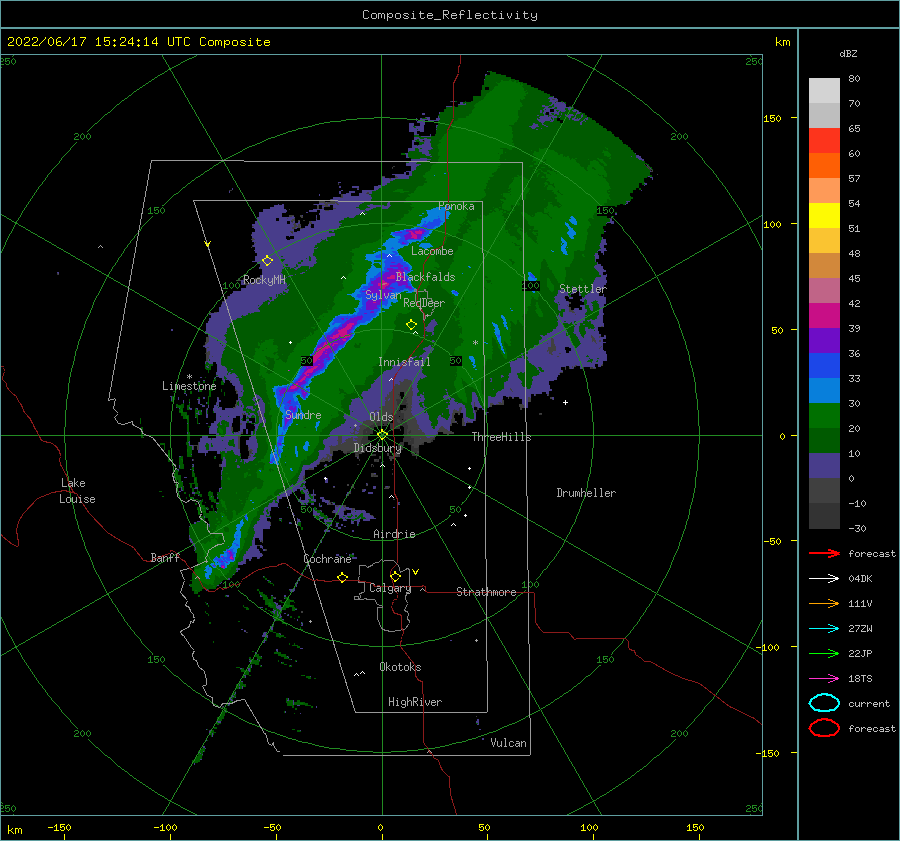Select the -10 dBZ dark gray swatch
The image size is (900, 841).
coord(824,516)
